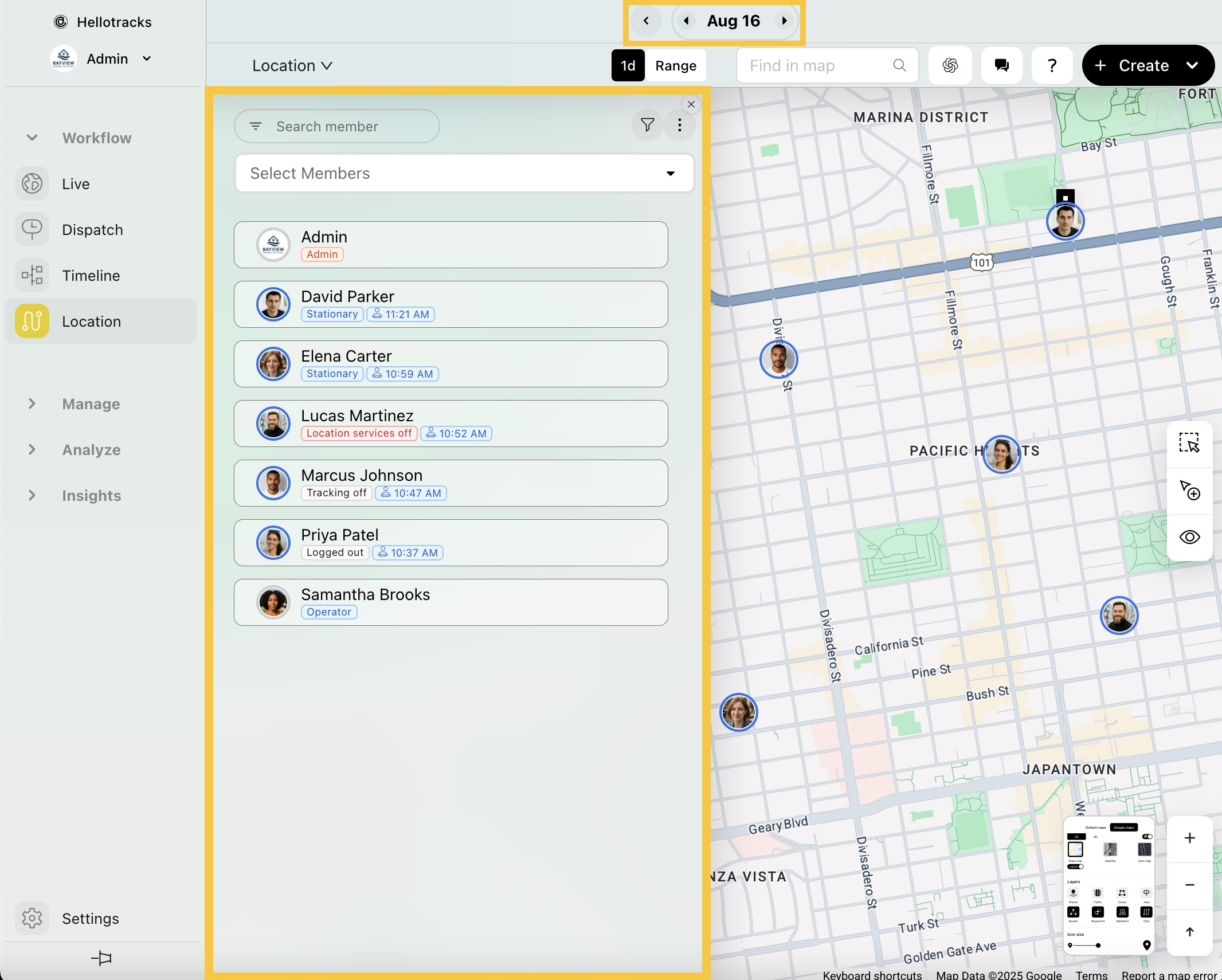Screen dimensions: 1222x980
Task: Open the three-dot more options menu
Action: (x=680, y=125)
